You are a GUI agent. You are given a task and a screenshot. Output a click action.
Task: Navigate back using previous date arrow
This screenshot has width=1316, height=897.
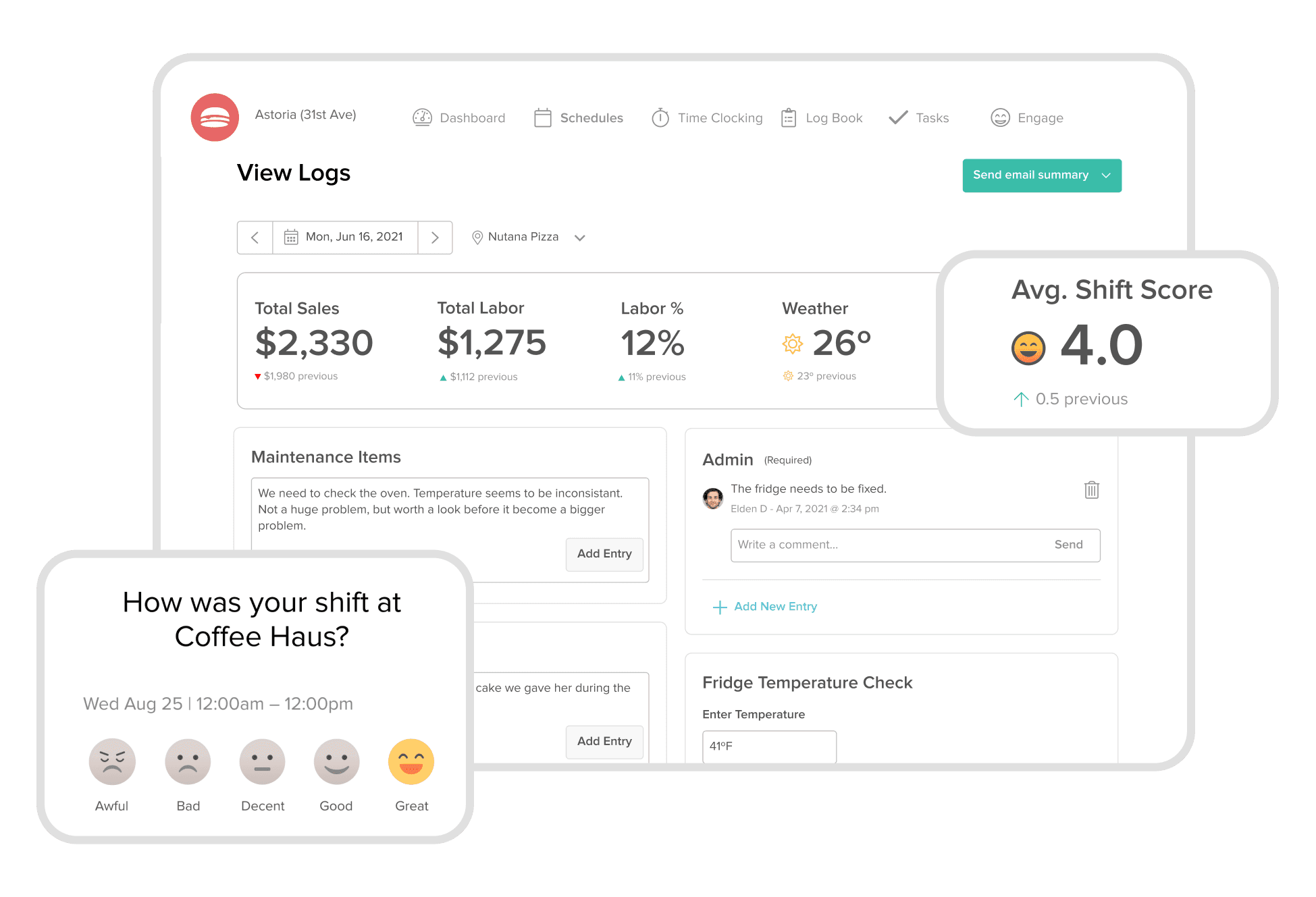253,237
